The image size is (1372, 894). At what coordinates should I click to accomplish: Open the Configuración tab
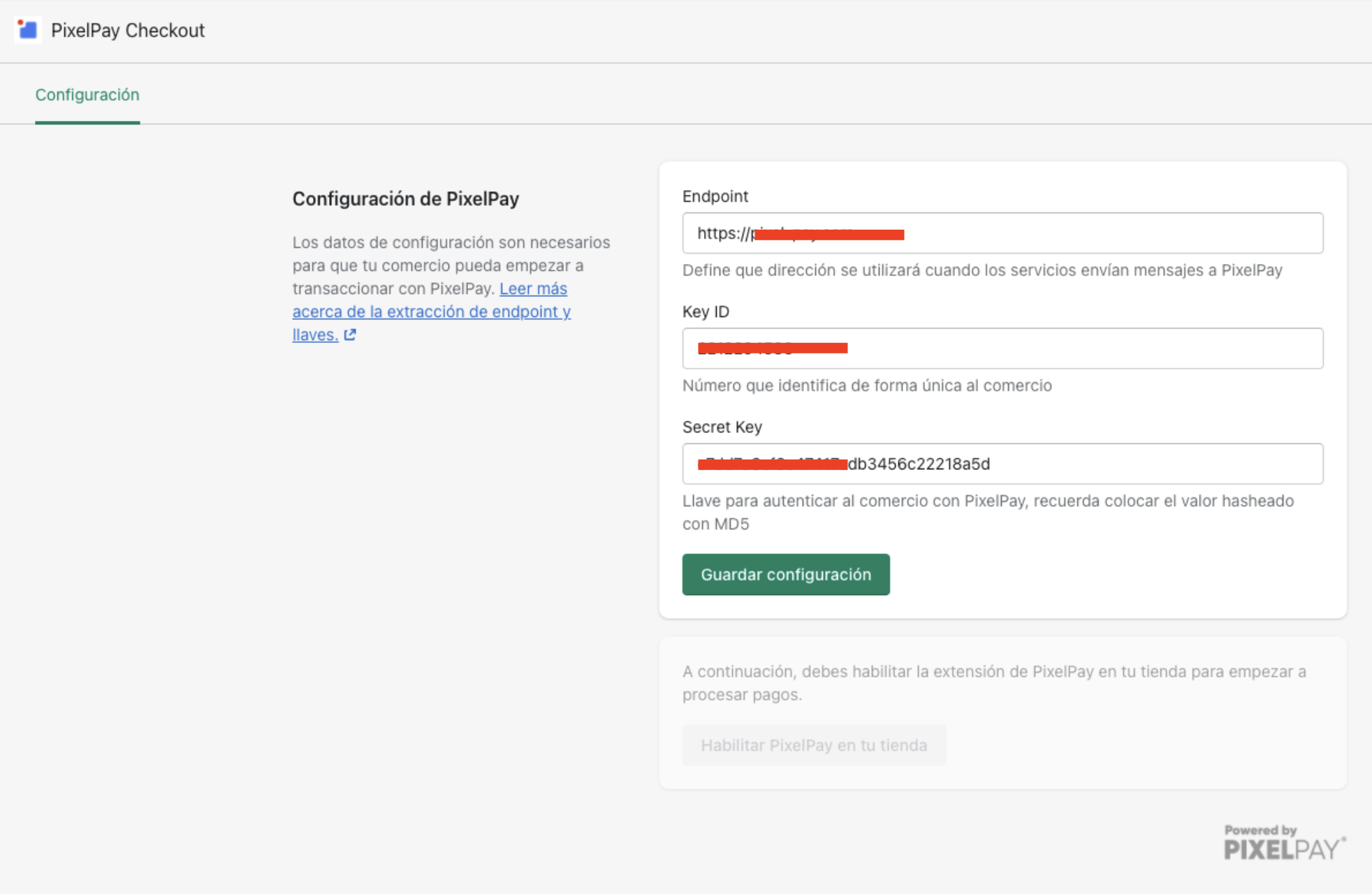pos(87,95)
